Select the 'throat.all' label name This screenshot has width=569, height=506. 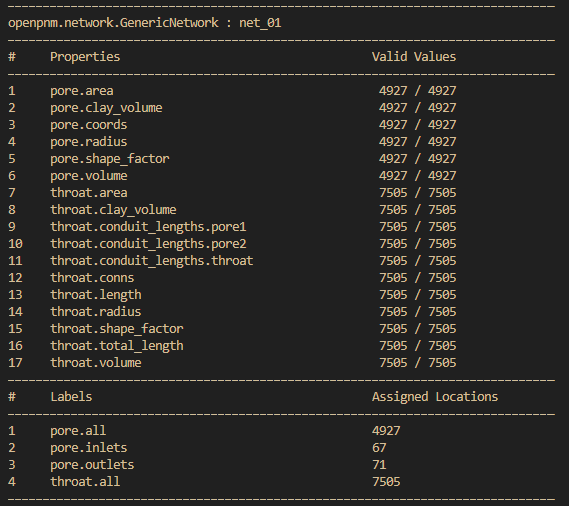(85, 482)
